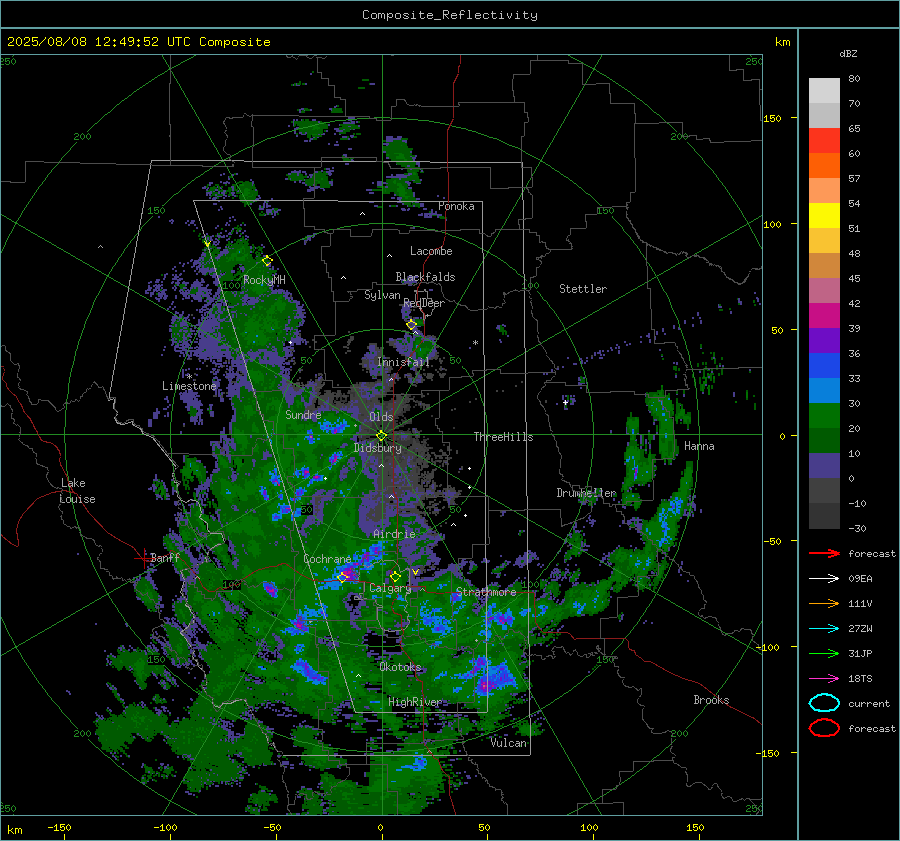This screenshot has height=841, width=900.
Task: Click the Limestone label on the map
Action: (x=189, y=386)
